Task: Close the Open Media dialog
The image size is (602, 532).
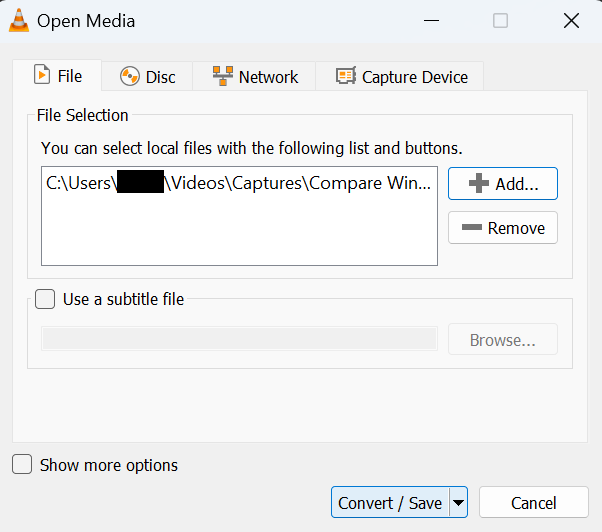Action: pos(571,20)
